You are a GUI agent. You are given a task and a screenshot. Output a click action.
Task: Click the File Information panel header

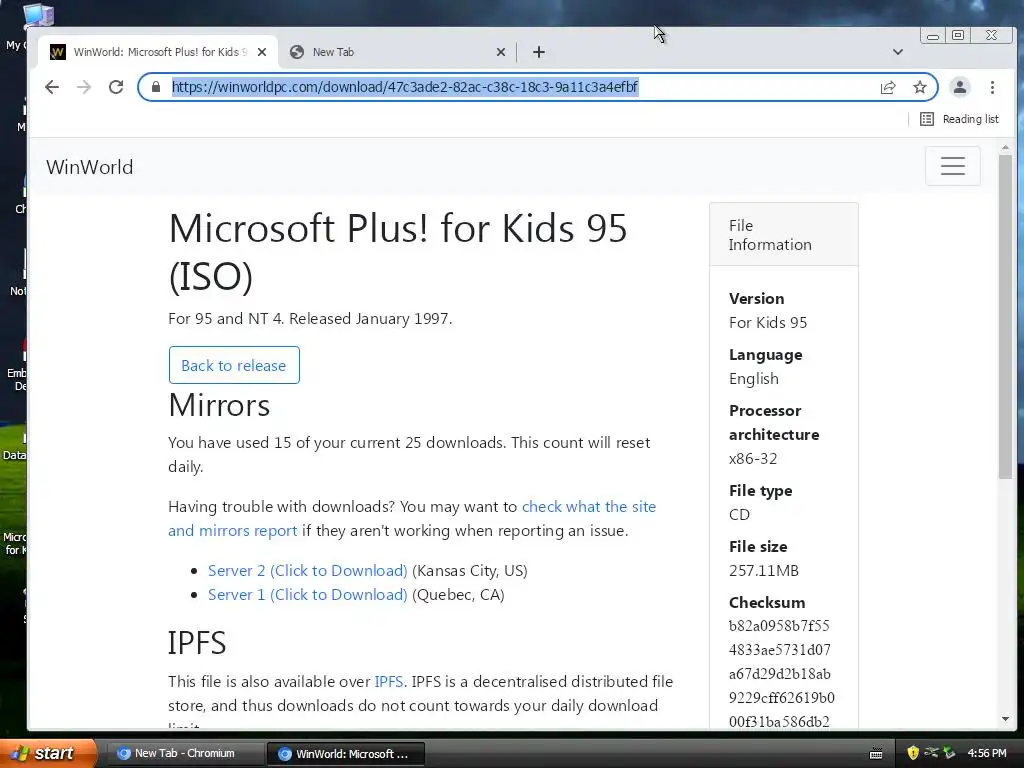click(783, 234)
